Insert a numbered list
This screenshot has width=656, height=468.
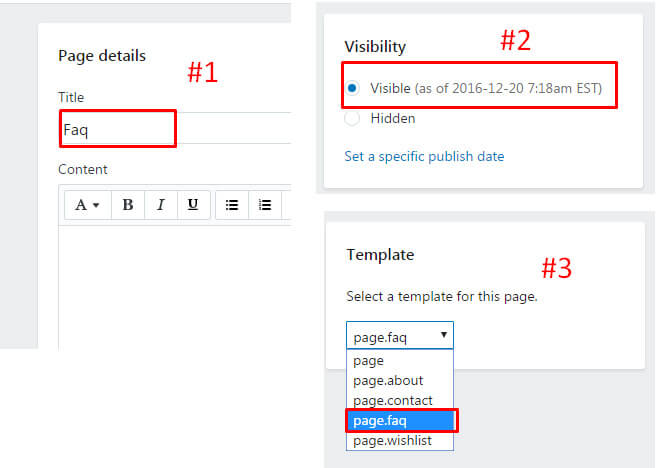(x=265, y=205)
